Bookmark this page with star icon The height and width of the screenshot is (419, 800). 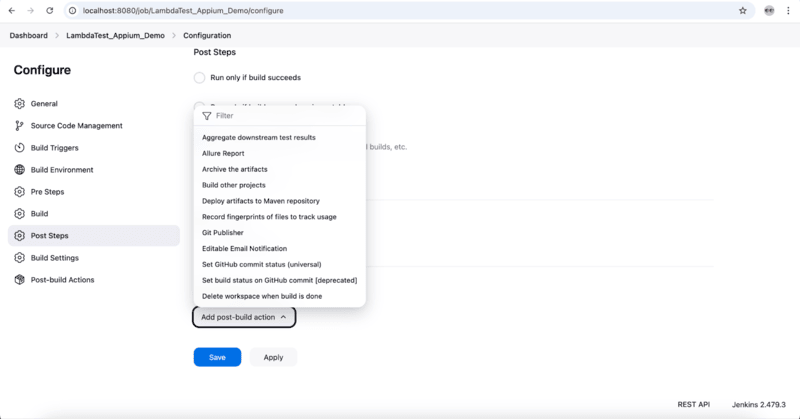pyautogui.click(x=743, y=11)
